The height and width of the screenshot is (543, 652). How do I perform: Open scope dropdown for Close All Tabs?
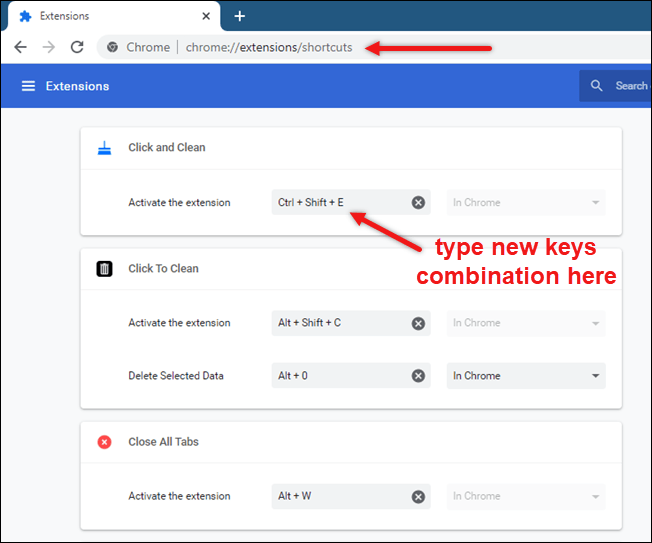point(526,496)
